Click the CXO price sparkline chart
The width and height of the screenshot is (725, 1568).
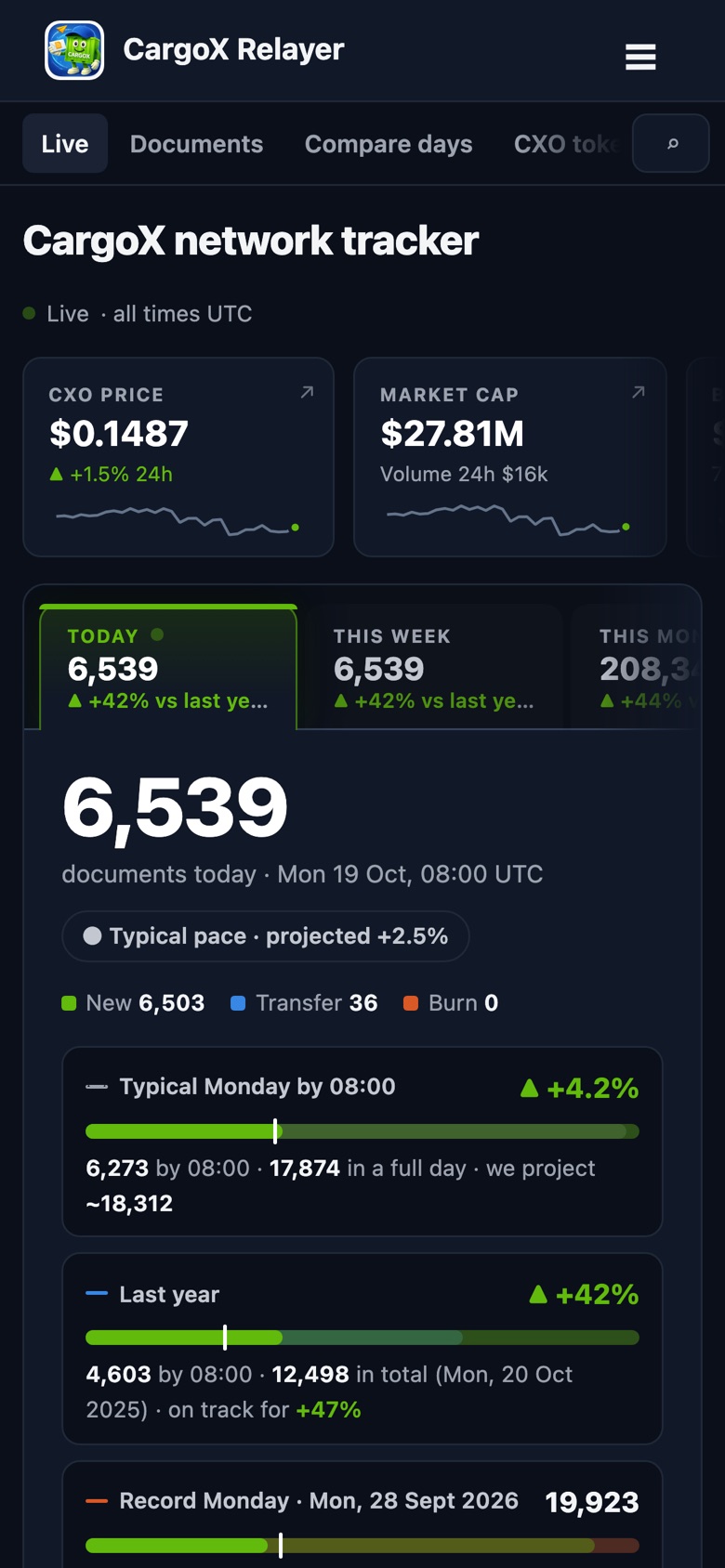click(x=178, y=521)
